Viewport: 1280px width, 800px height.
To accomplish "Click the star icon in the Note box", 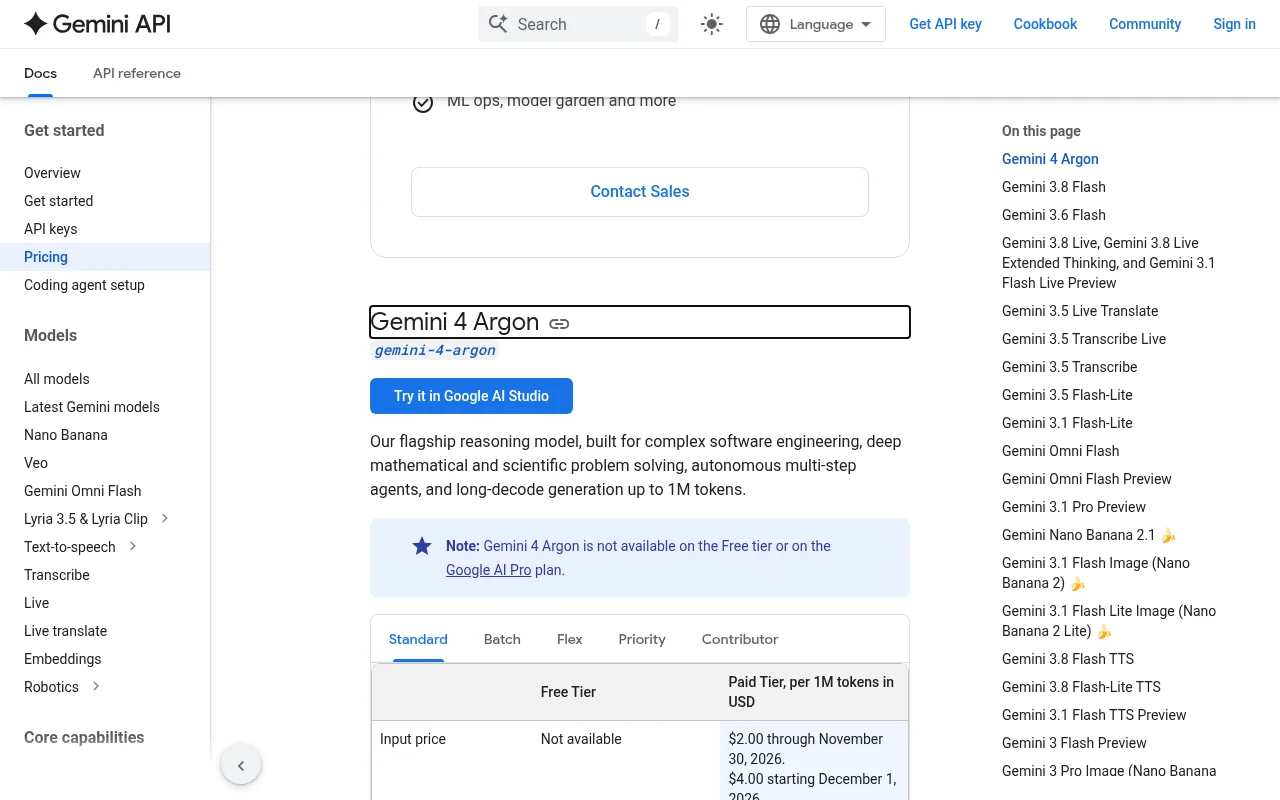I will pyautogui.click(x=422, y=546).
